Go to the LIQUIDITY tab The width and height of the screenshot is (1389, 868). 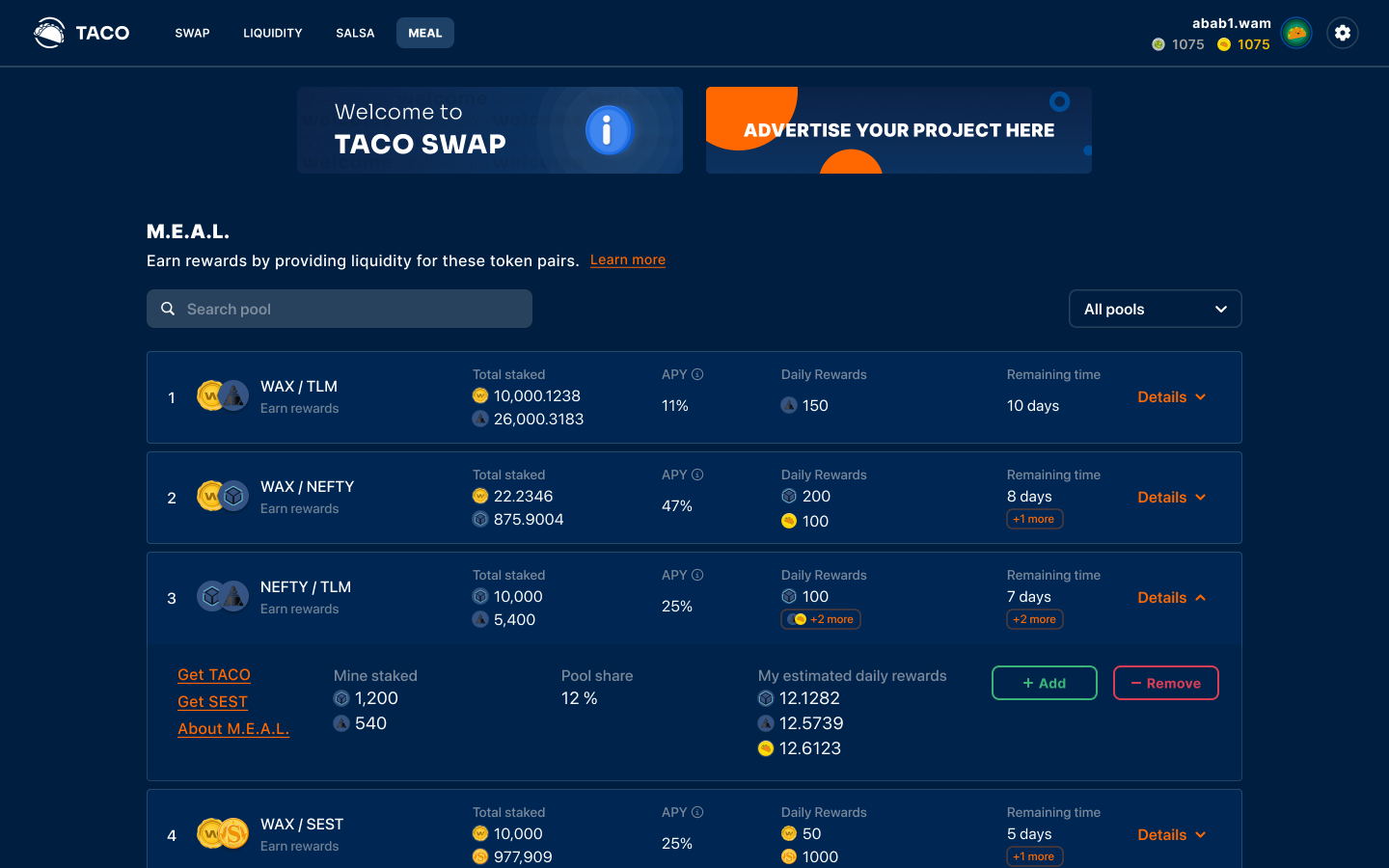pyautogui.click(x=273, y=33)
